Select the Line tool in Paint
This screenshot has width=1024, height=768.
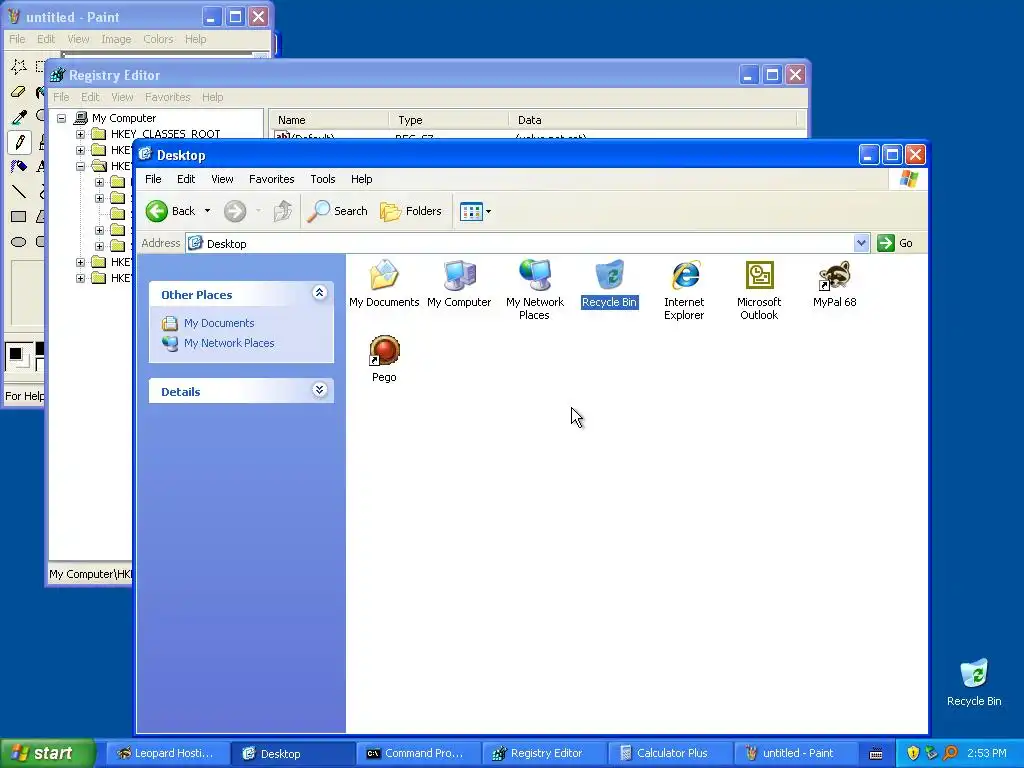click(x=19, y=191)
